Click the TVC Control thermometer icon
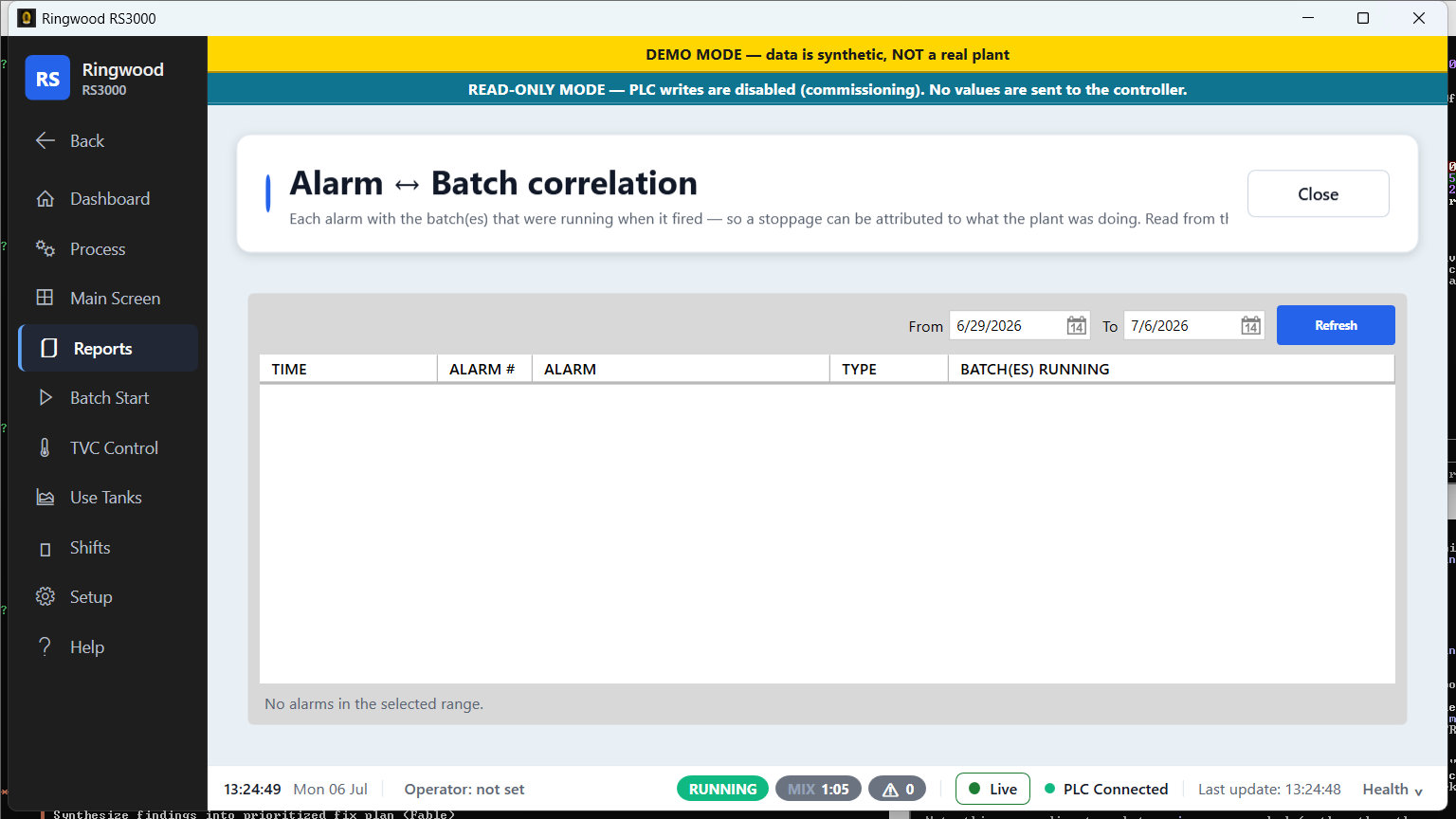Viewport: 1456px width, 819px height. [45, 447]
